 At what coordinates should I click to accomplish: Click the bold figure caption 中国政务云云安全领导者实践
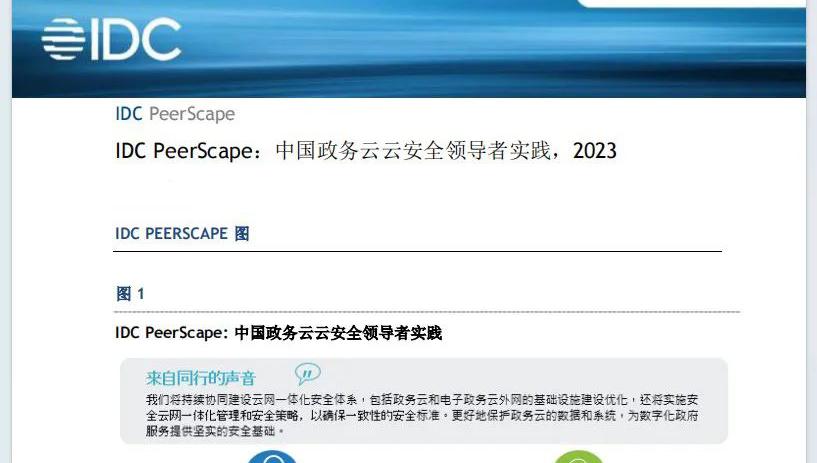click(338, 333)
